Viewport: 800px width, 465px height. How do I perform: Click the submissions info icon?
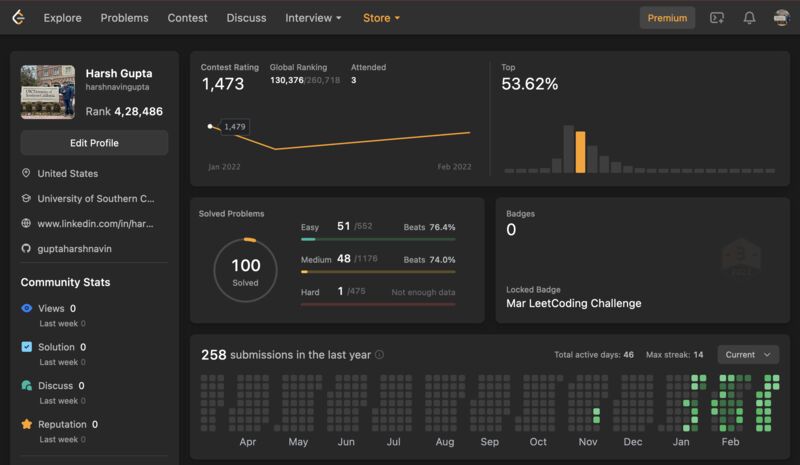(x=379, y=355)
